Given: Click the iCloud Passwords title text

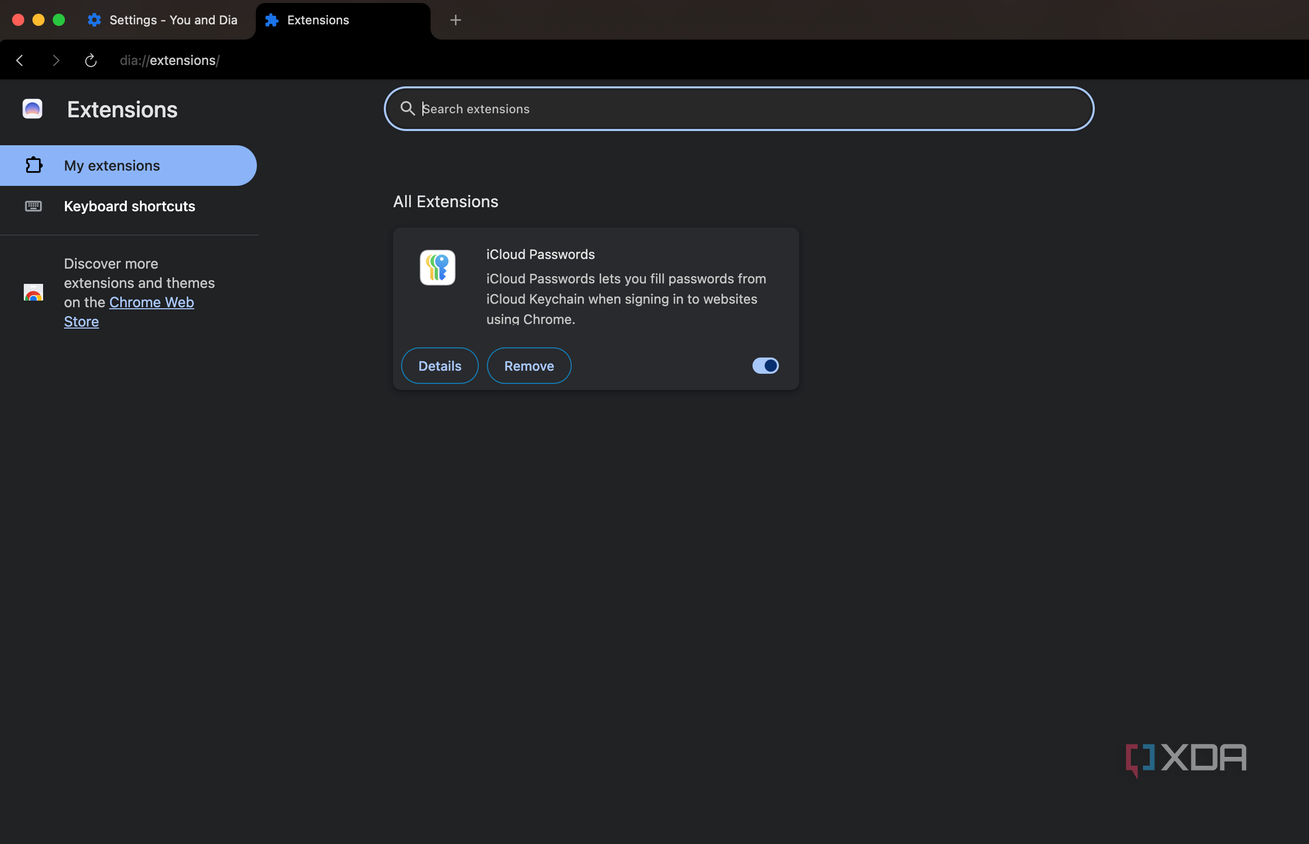Looking at the screenshot, I should click(540, 254).
